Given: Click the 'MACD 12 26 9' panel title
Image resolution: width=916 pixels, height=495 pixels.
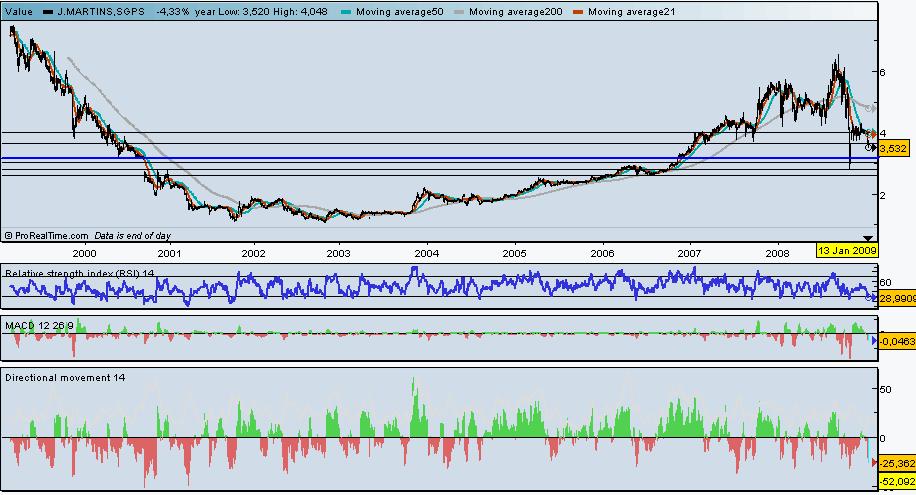Looking at the screenshot, I should click(x=40, y=325).
